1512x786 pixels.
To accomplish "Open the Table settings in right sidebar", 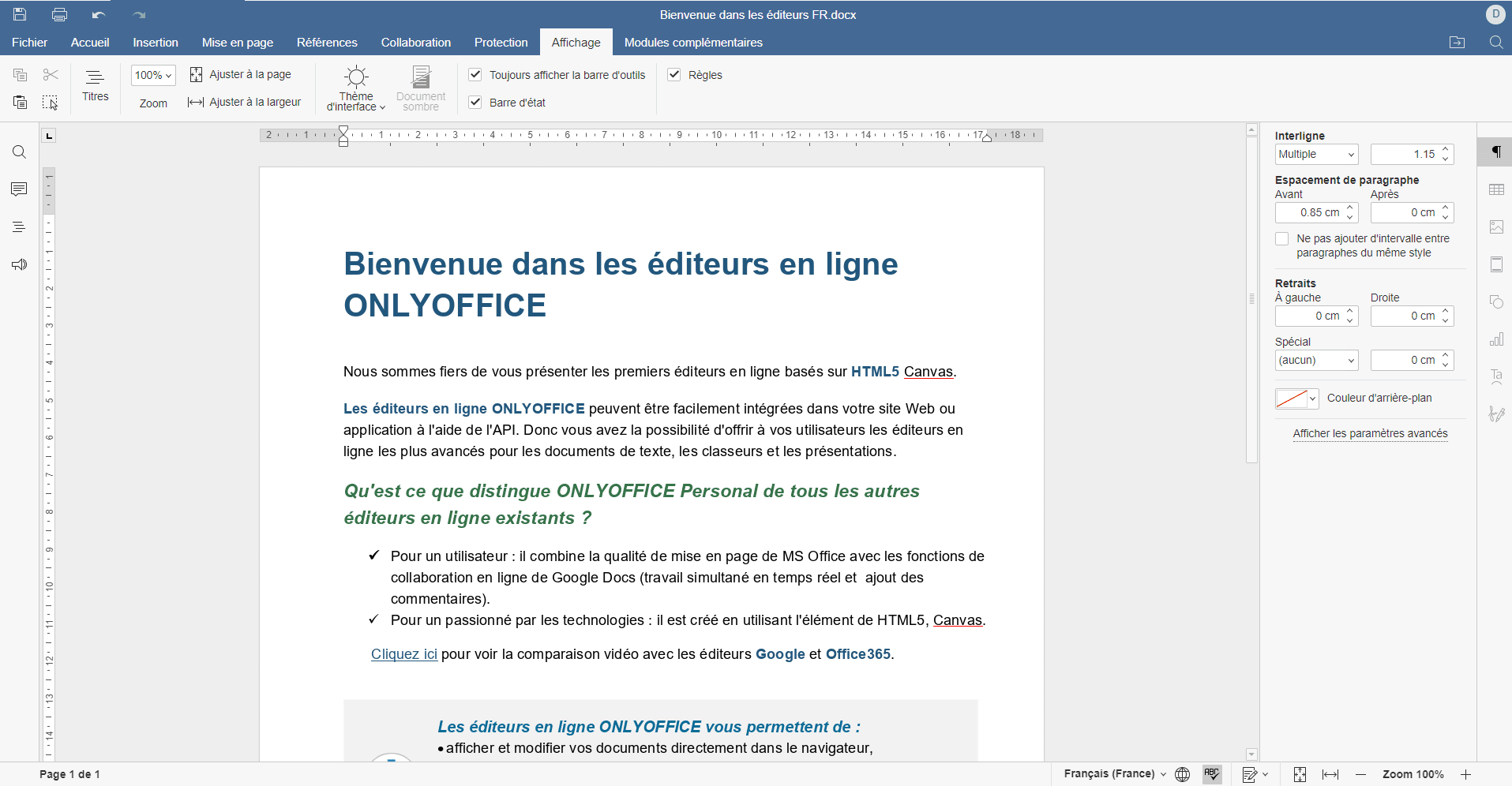I will click(1496, 189).
